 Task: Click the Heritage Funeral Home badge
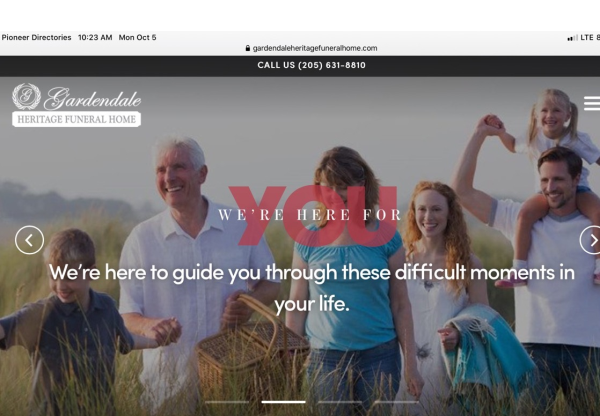(x=77, y=119)
